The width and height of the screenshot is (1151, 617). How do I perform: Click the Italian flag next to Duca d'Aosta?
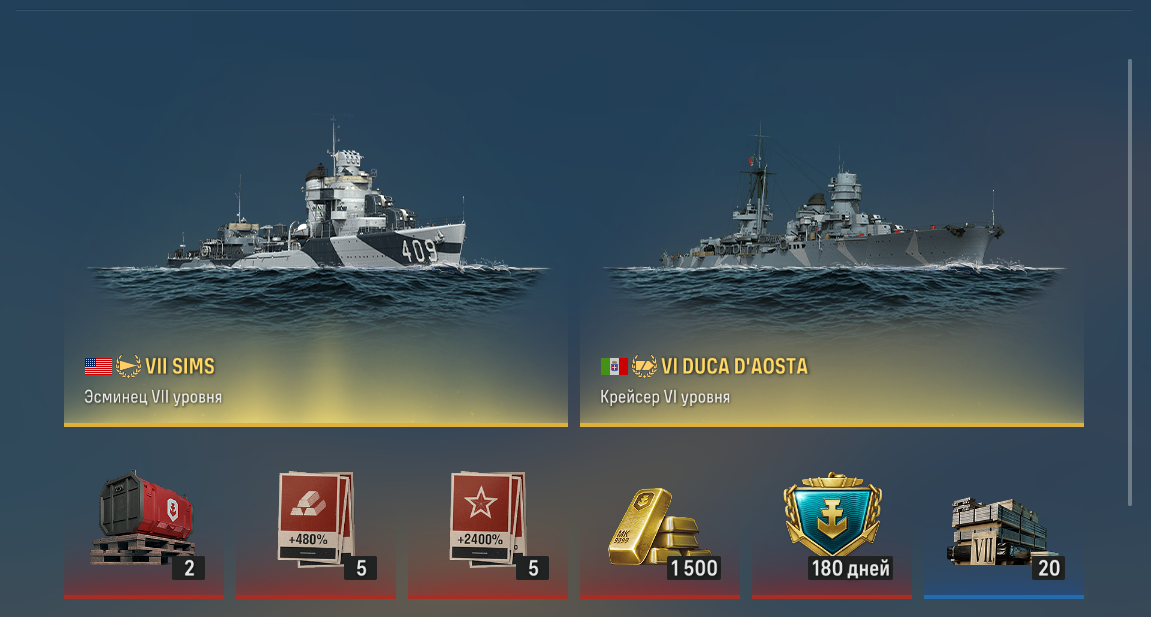(614, 366)
